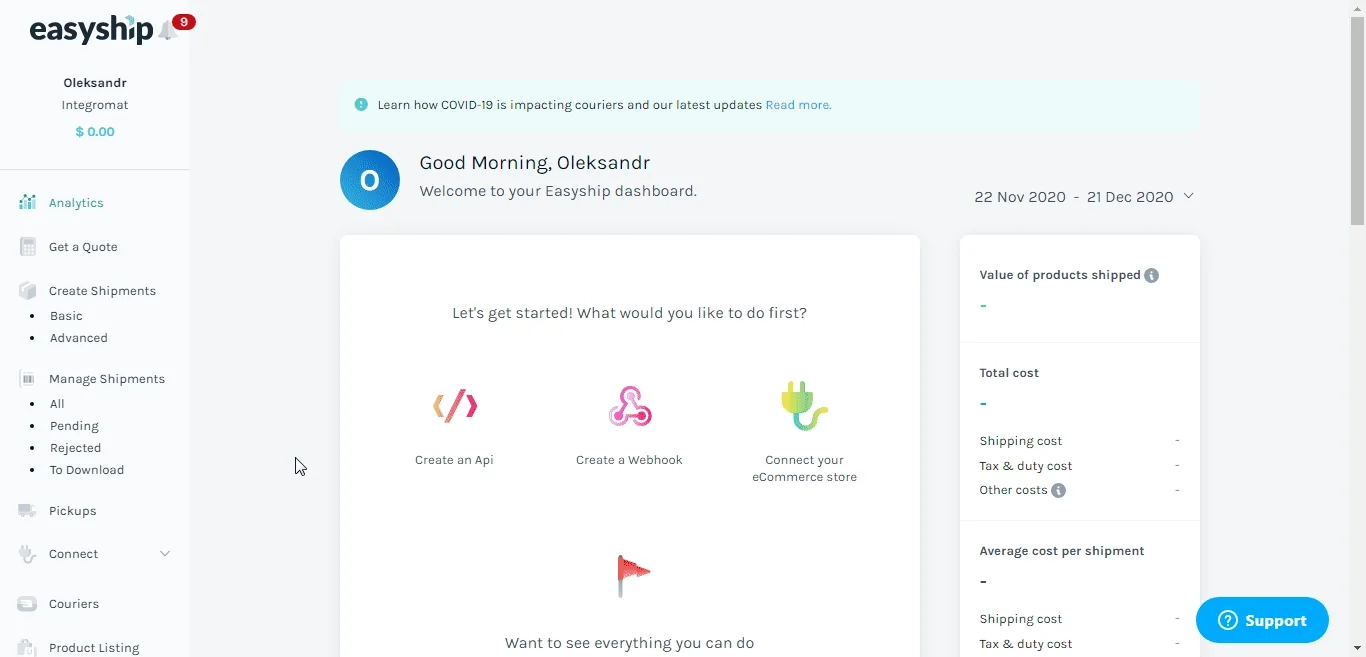Open the Product Listing menu item
Screen dimensions: 1366x657
coord(94,648)
